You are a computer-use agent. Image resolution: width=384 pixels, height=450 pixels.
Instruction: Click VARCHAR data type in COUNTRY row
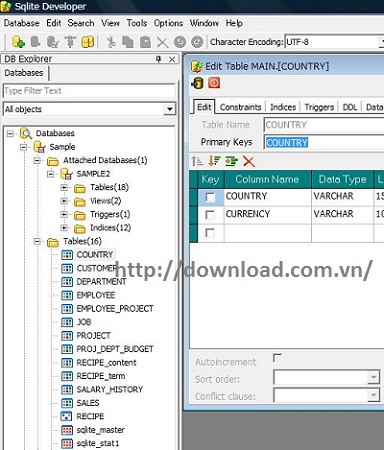[342, 196]
